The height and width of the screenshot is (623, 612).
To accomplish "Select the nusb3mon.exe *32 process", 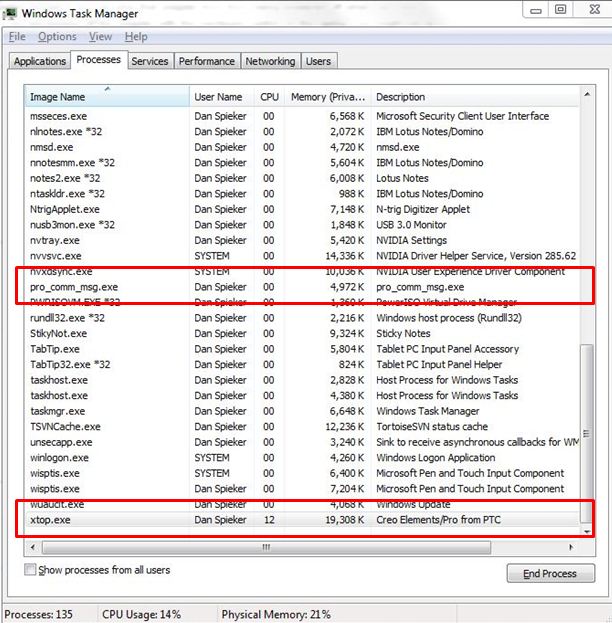I will tap(301, 224).
